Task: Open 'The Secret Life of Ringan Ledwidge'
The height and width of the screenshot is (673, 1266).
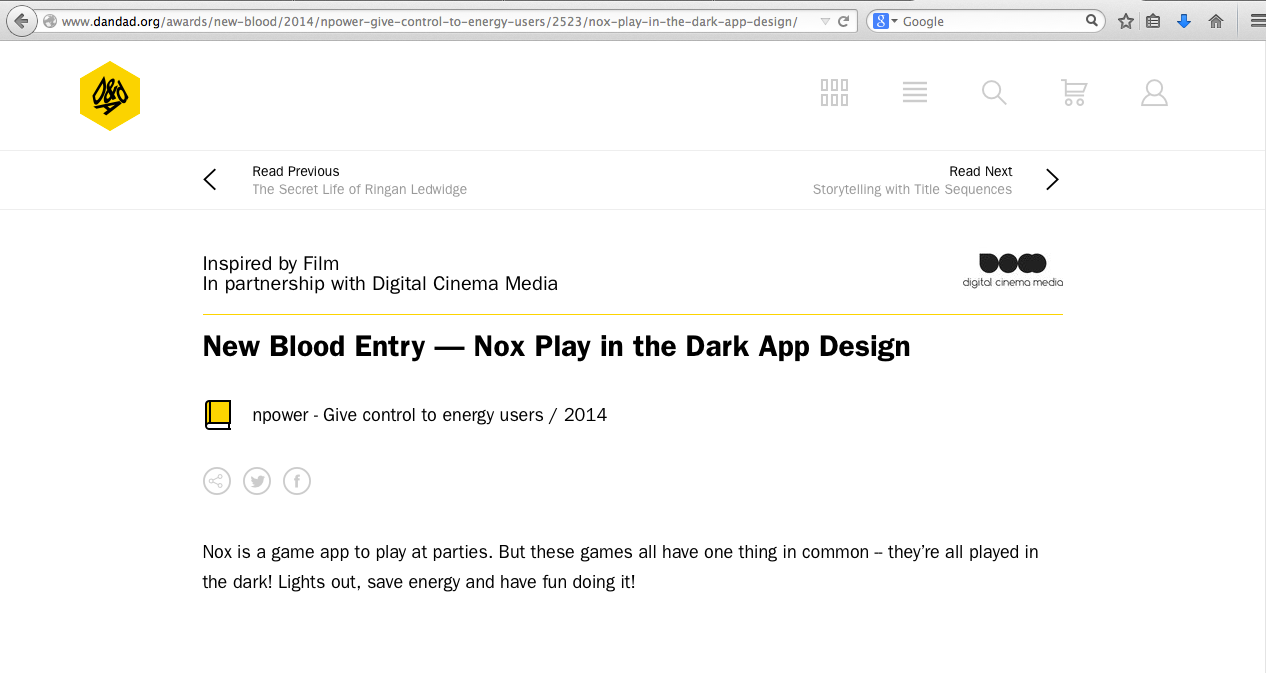Action: tap(359, 190)
